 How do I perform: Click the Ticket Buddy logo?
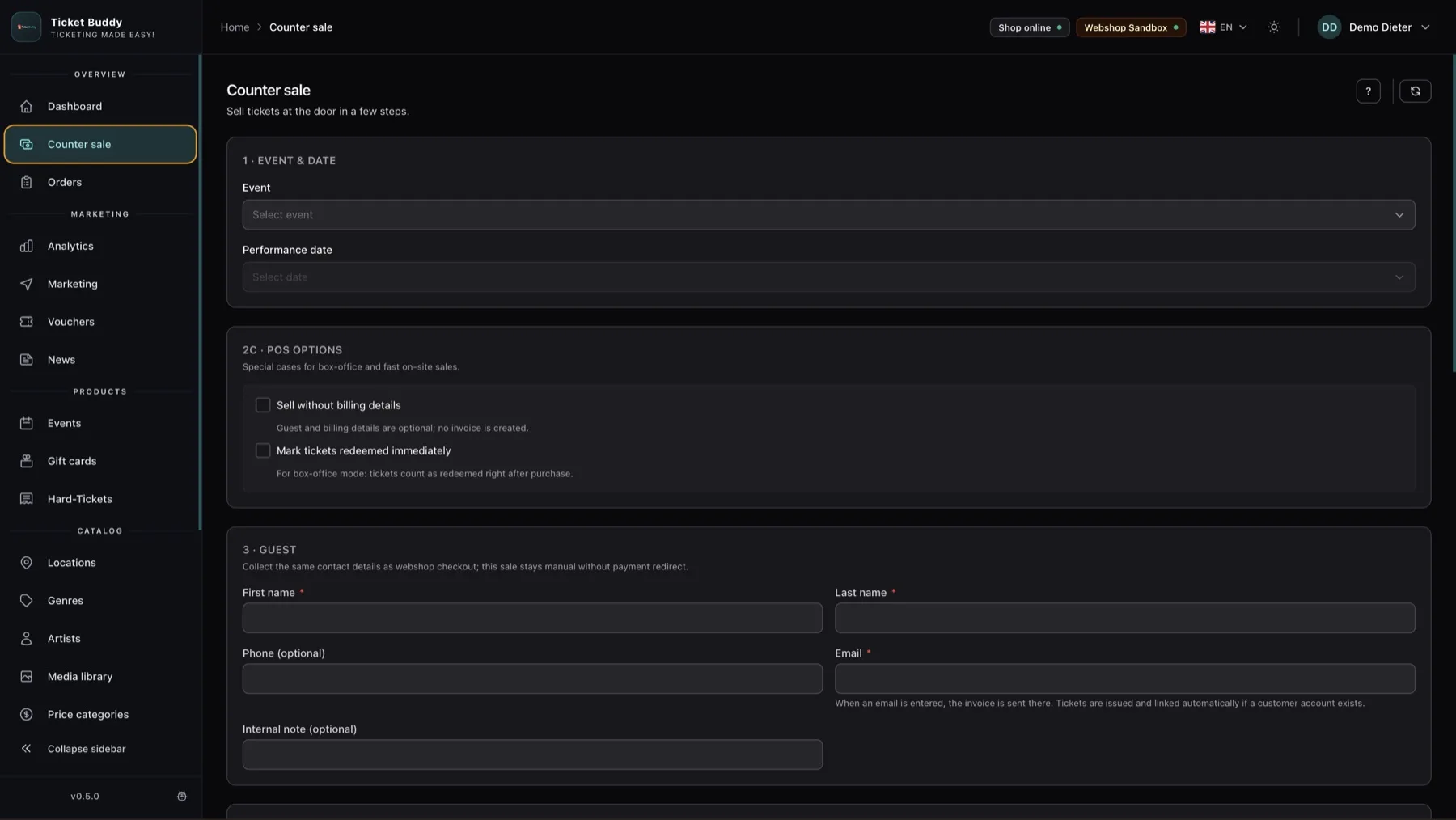click(x=26, y=27)
